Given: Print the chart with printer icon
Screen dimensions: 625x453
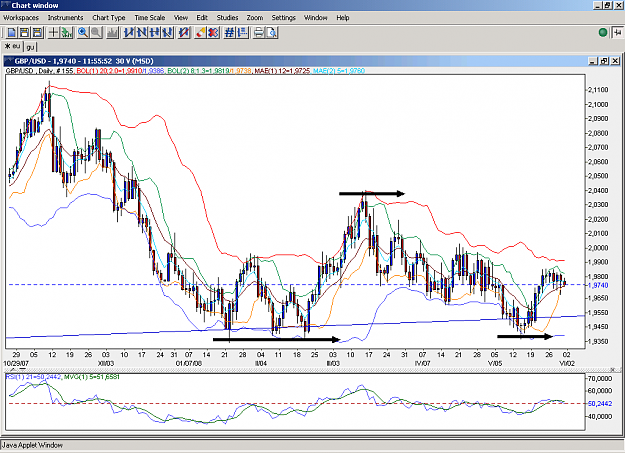Looking at the screenshot, I should point(259,32).
